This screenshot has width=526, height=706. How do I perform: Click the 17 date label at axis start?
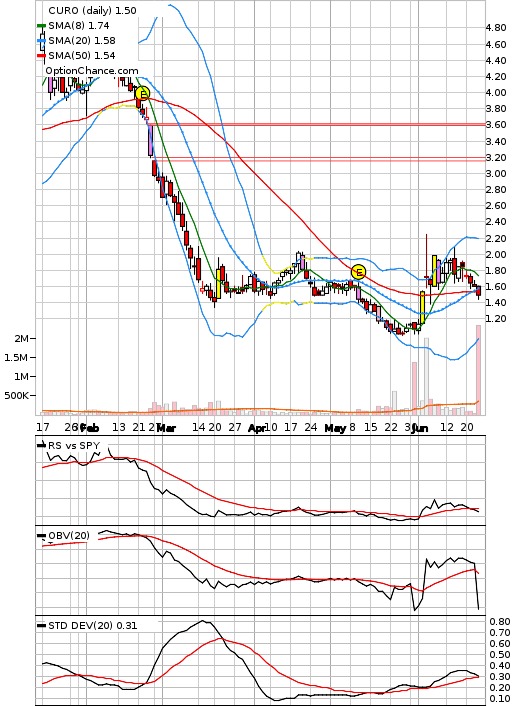click(43, 427)
